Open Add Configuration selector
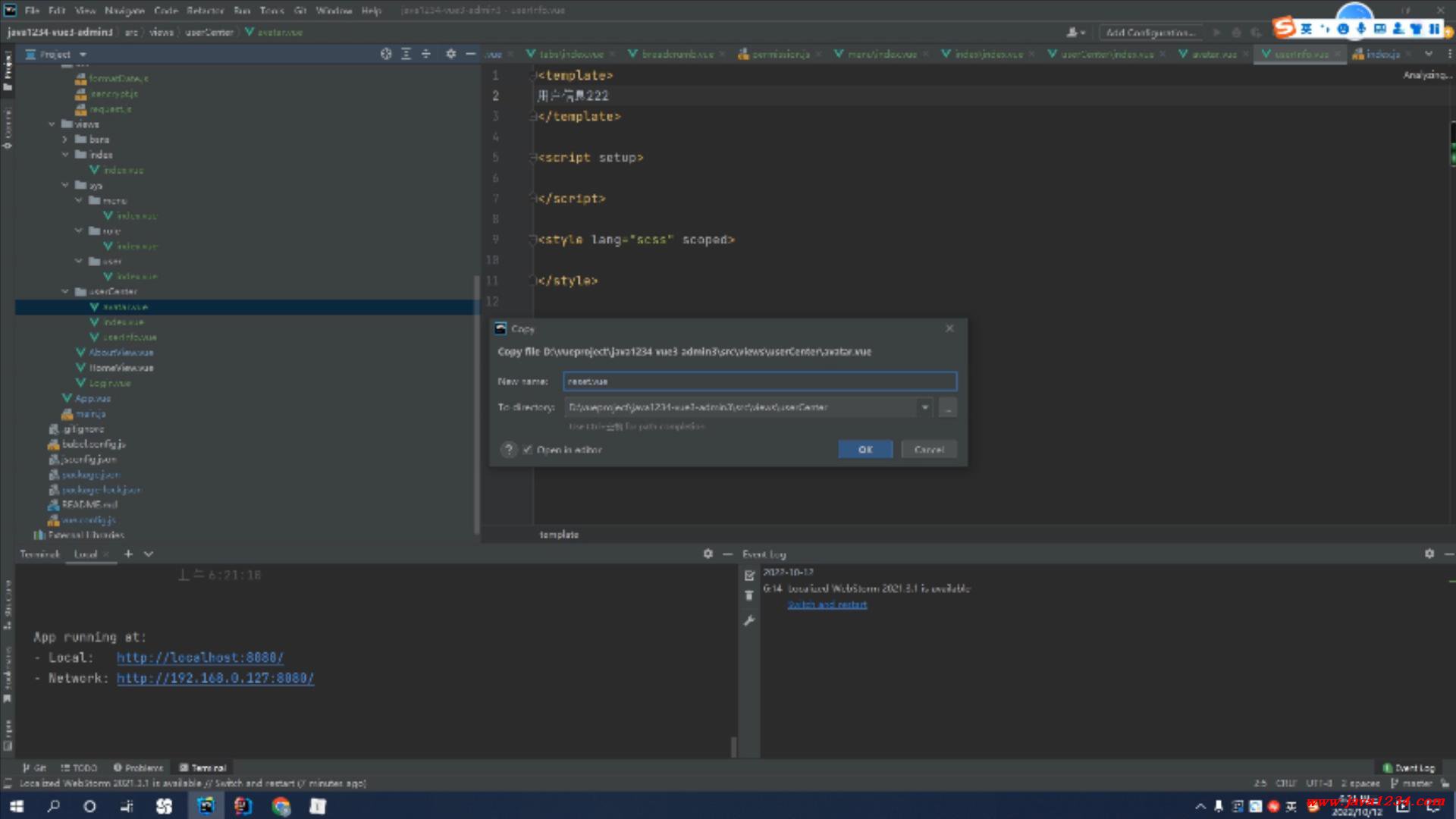Image resolution: width=1456 pixels, height=819 pixels. click(x=1150, y=33)
